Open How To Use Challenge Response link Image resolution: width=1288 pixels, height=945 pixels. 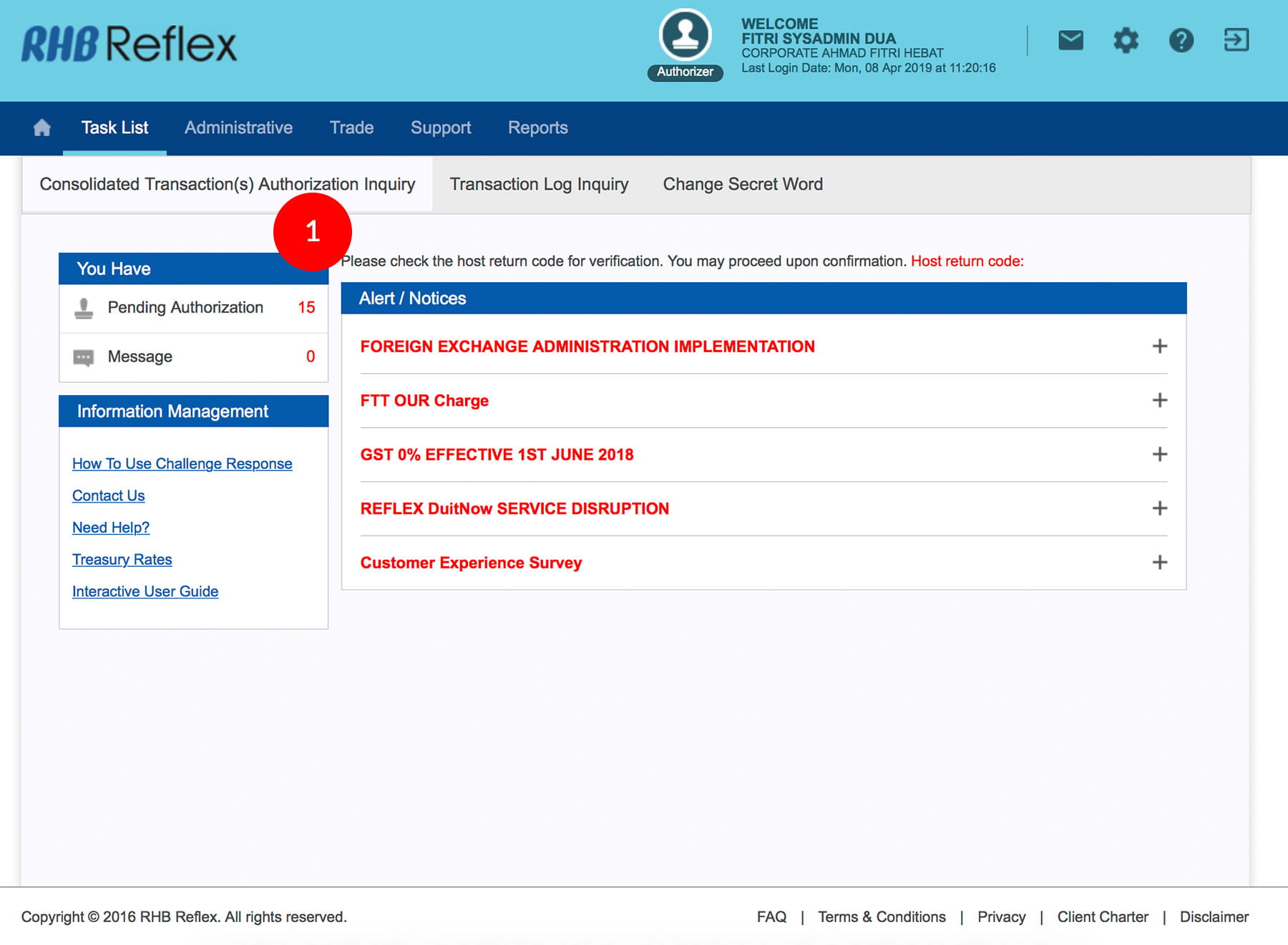click(182, 464)
